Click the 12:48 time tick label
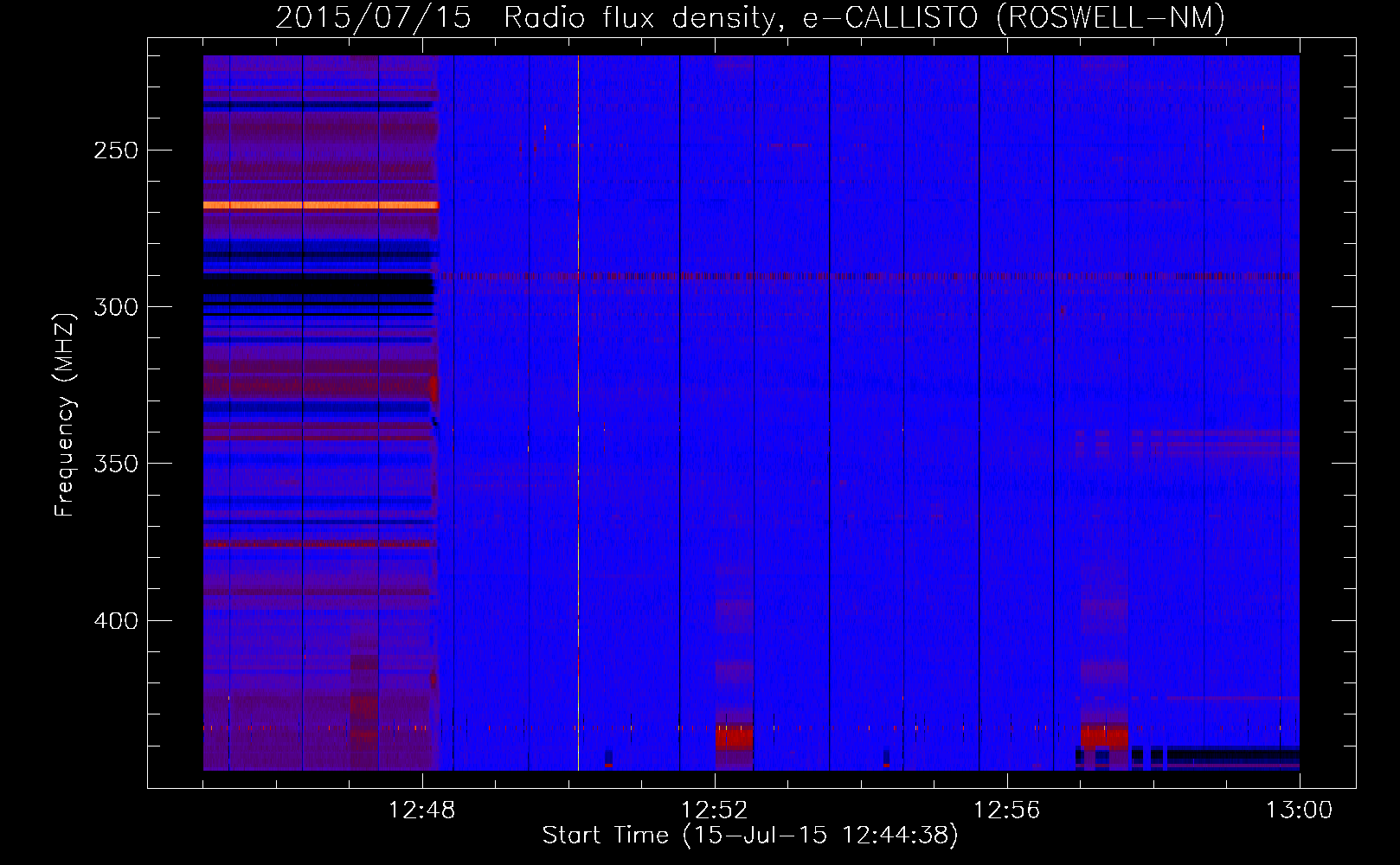This screenshot has width=1400, height=865. 421,811
